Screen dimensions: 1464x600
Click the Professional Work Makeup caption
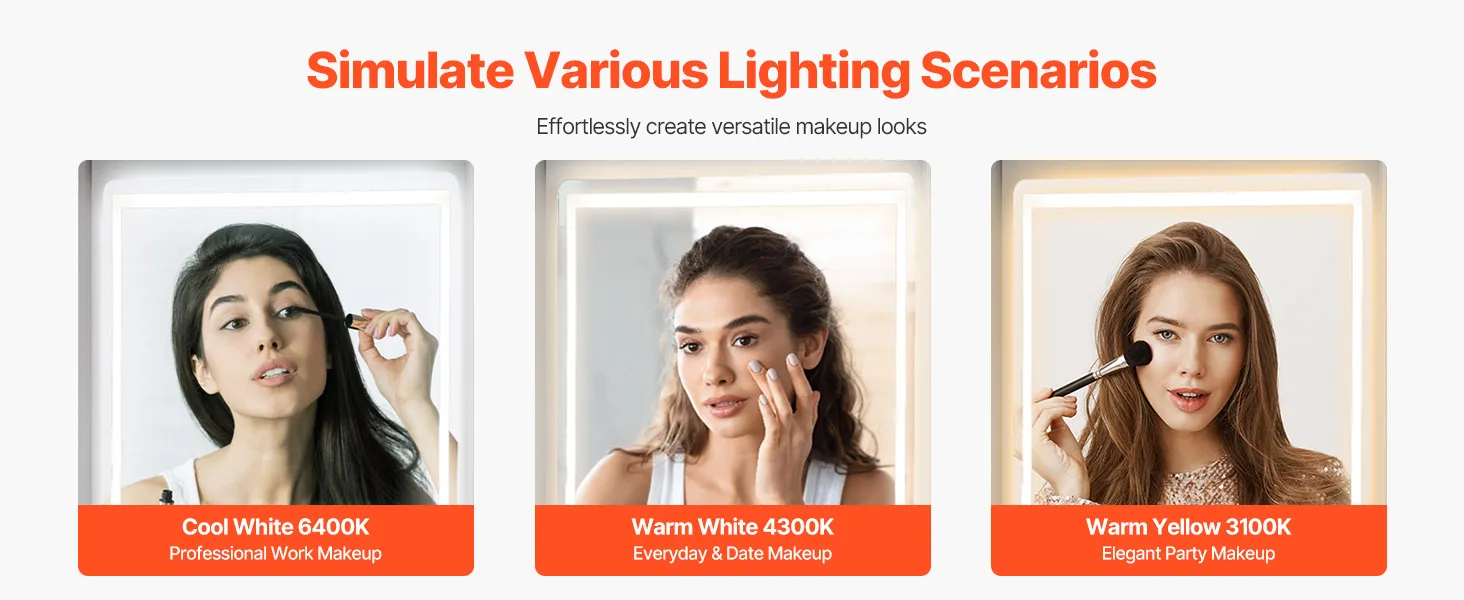click(276, 553)
